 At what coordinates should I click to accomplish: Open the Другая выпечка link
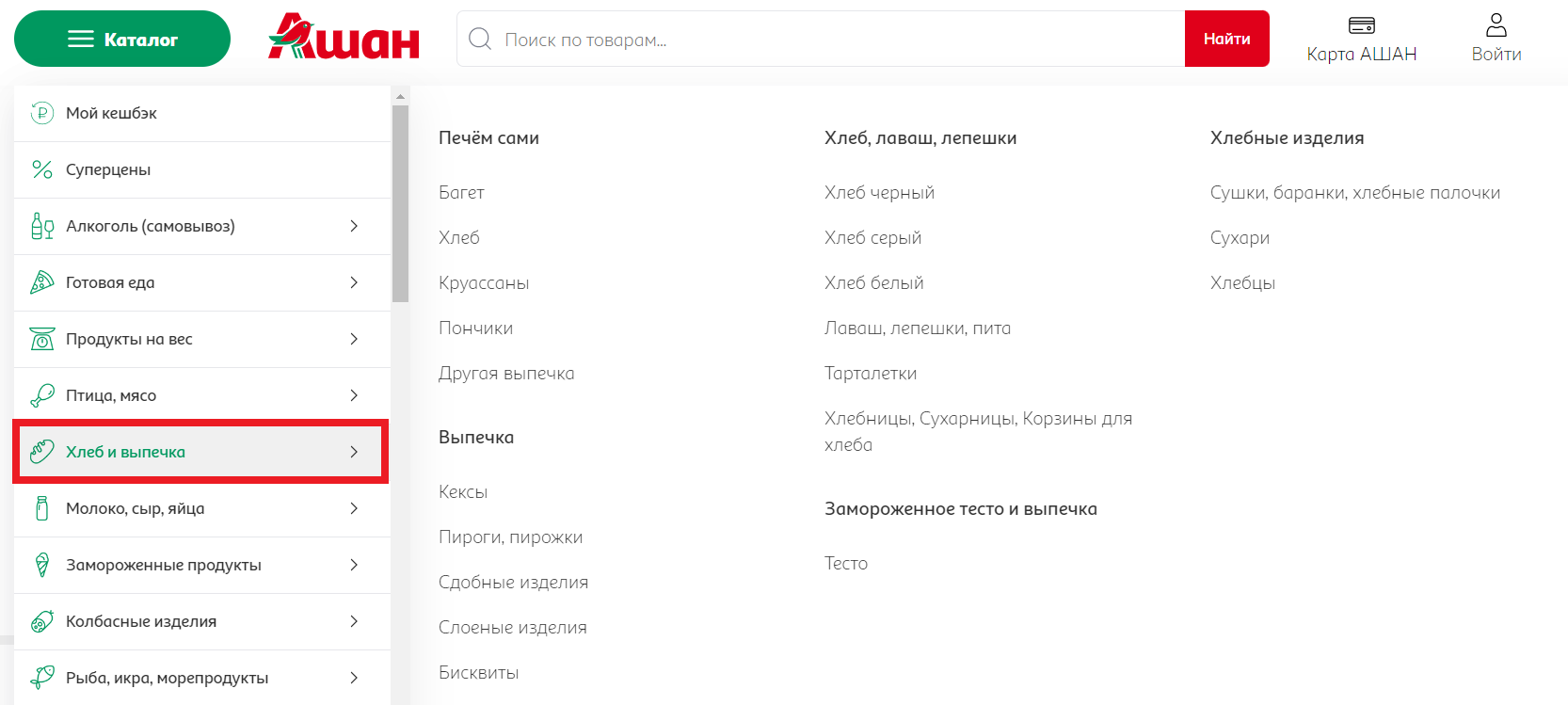[x=506, y=373]
